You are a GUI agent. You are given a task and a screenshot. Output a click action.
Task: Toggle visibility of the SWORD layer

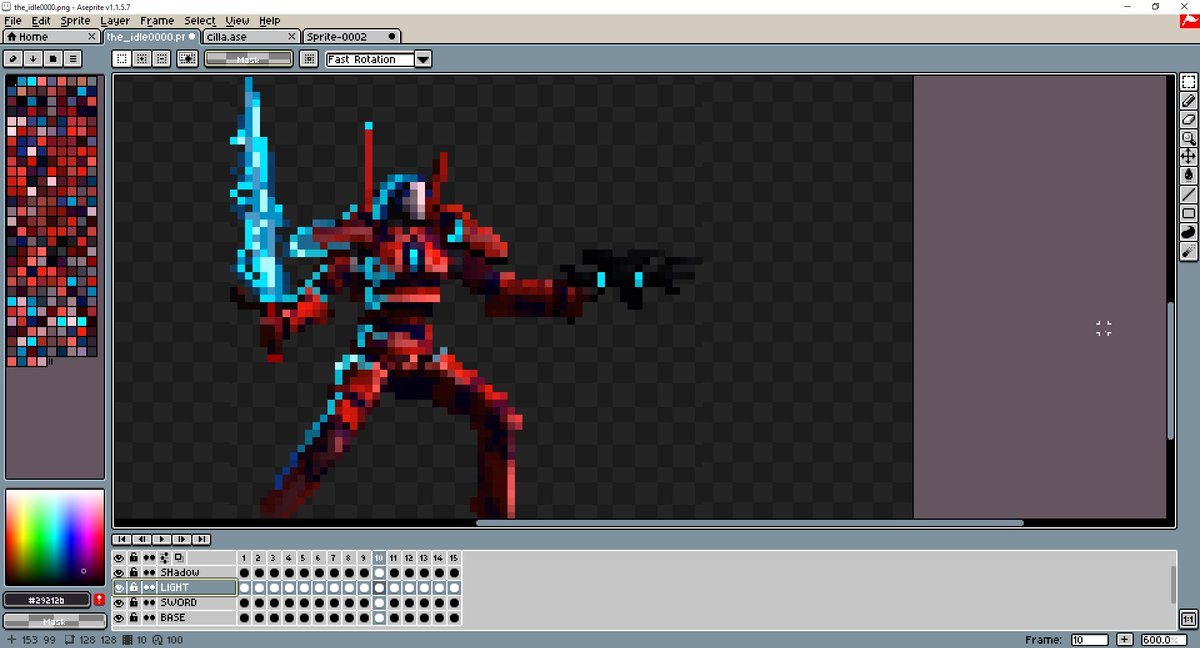coord(119,603)
